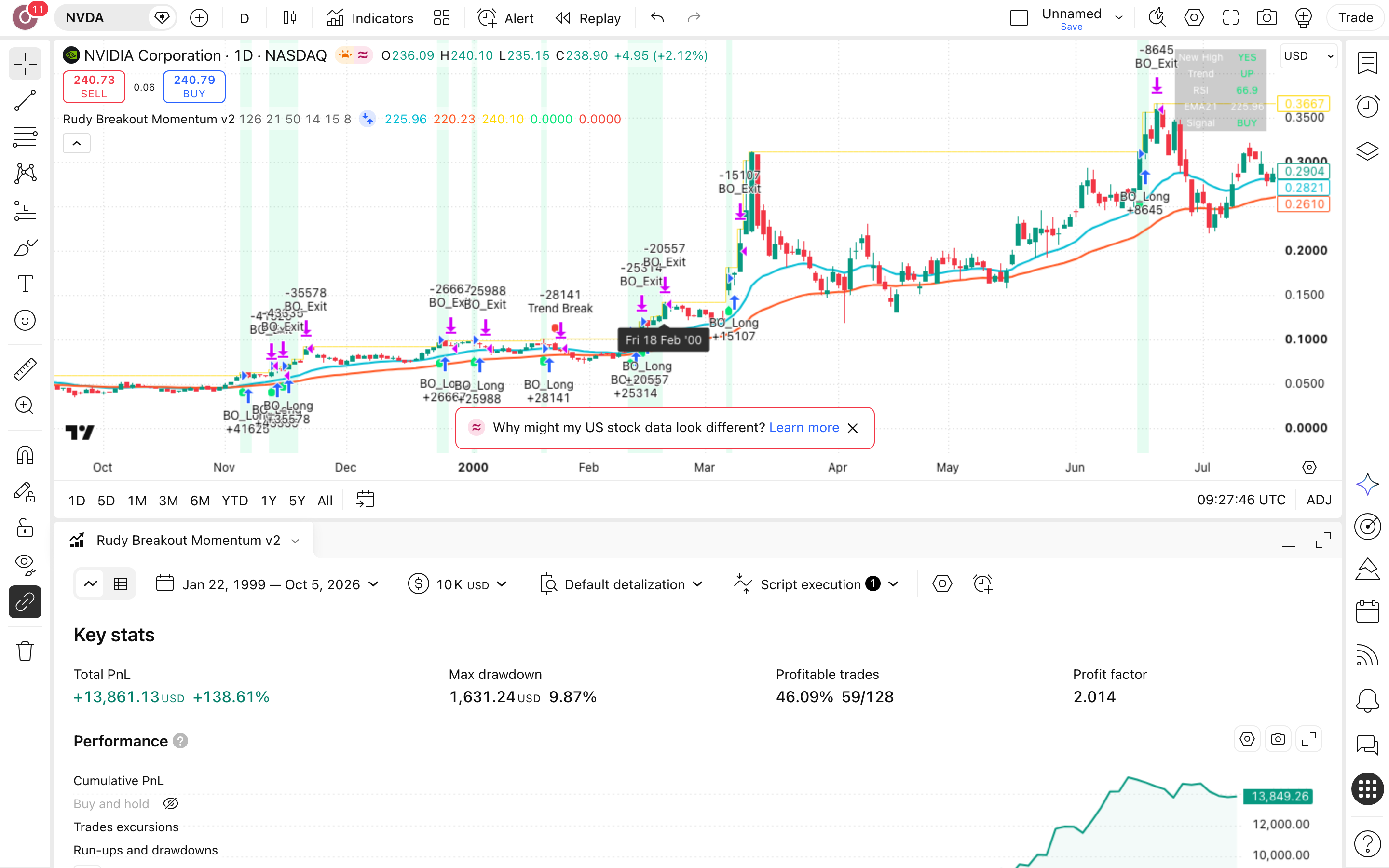Screen dimensions: 1389x868
Task: Open the 10K USD capital dropdown
Action: coord(457,584)
